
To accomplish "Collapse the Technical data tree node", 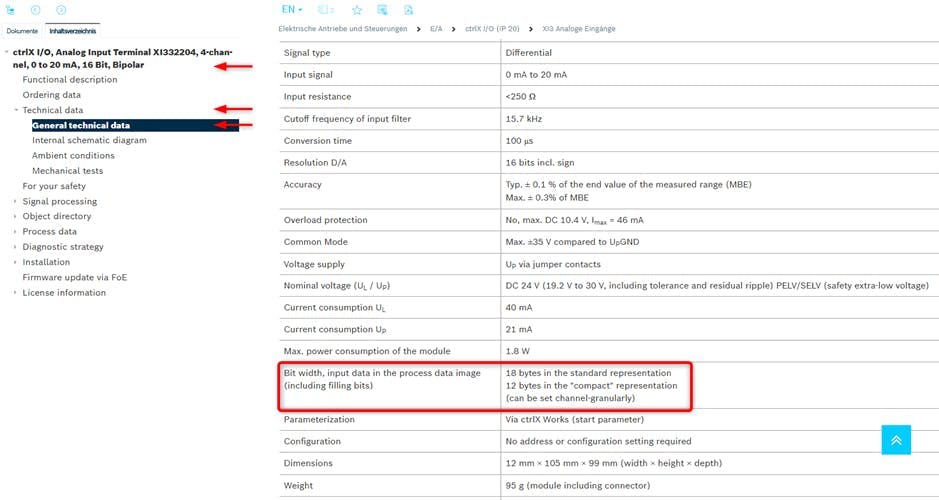I will tap(16, 110).
